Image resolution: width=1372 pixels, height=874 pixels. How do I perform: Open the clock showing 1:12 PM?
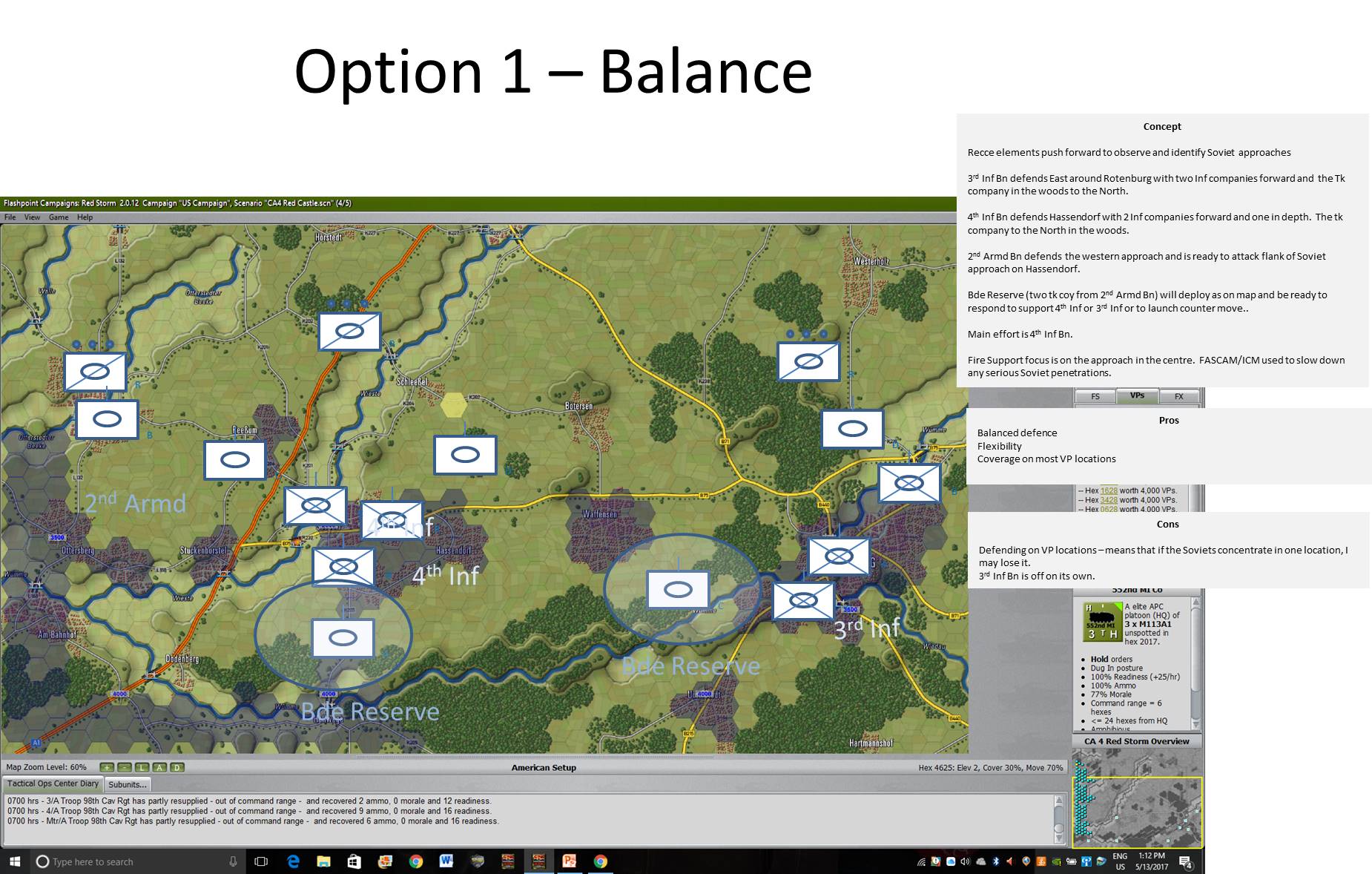coord(1152,861)
